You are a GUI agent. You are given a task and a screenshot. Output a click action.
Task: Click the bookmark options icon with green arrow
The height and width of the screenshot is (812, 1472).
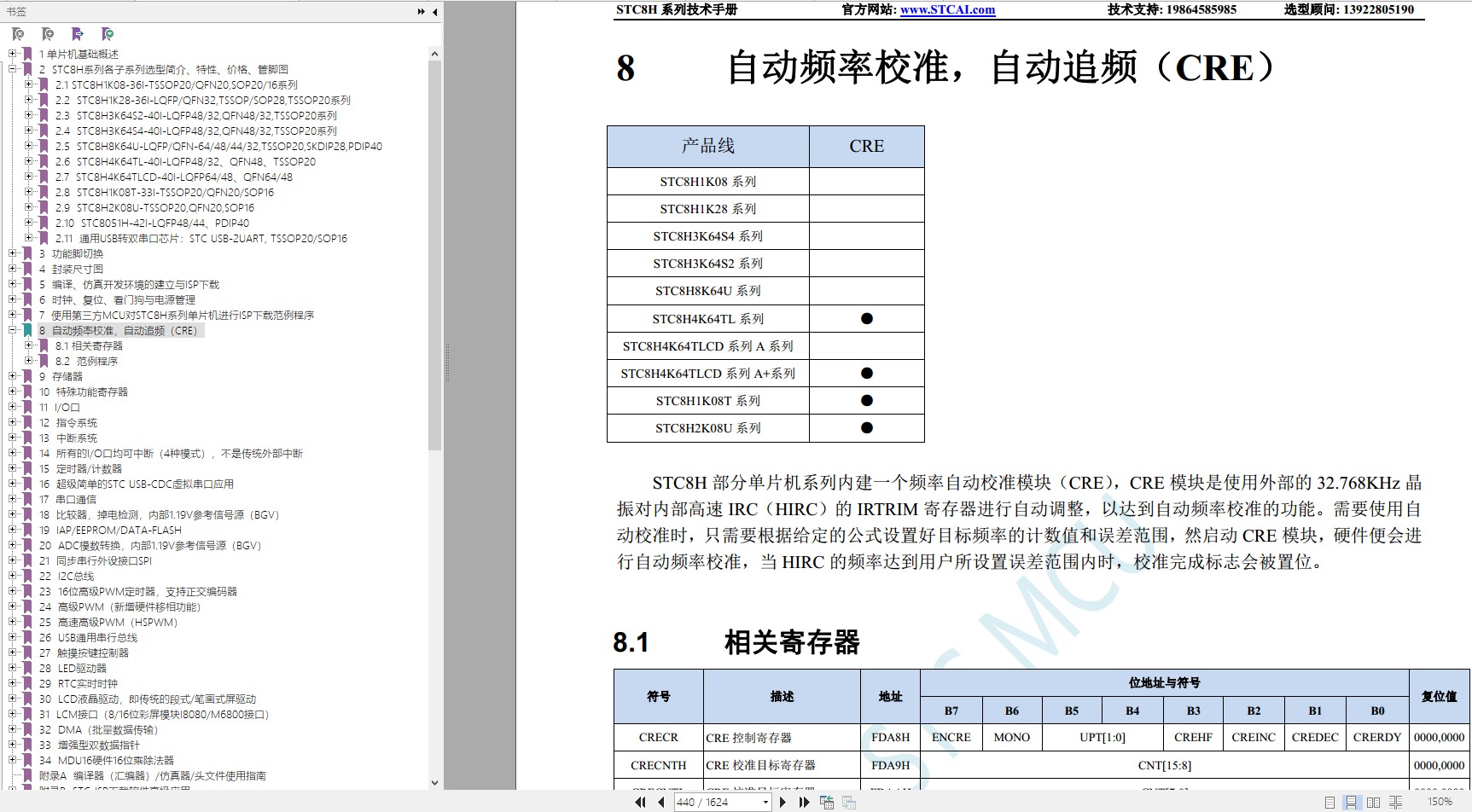[x=108, y=34]
